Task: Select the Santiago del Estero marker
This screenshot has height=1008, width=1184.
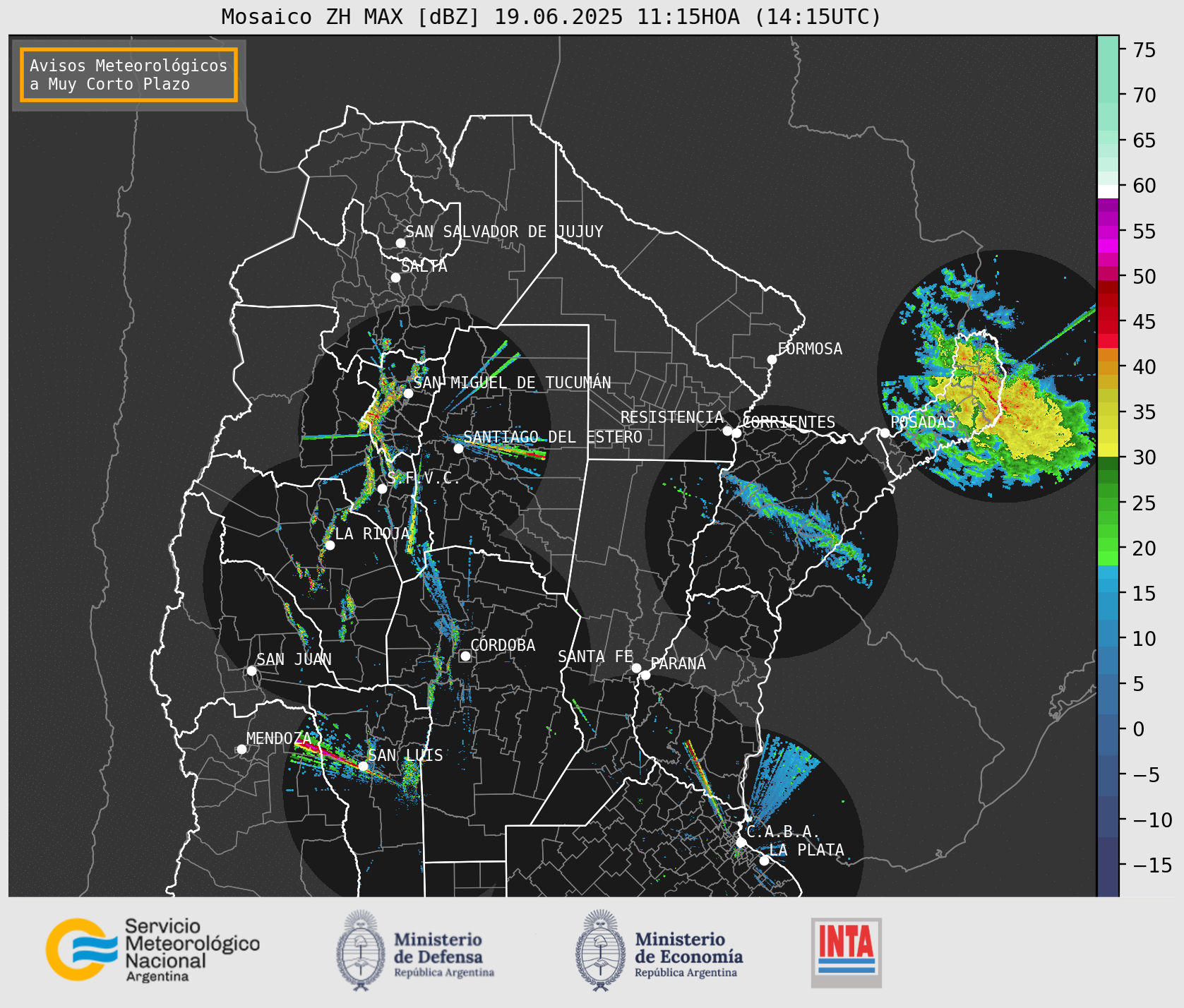Action: coord(458,448)
